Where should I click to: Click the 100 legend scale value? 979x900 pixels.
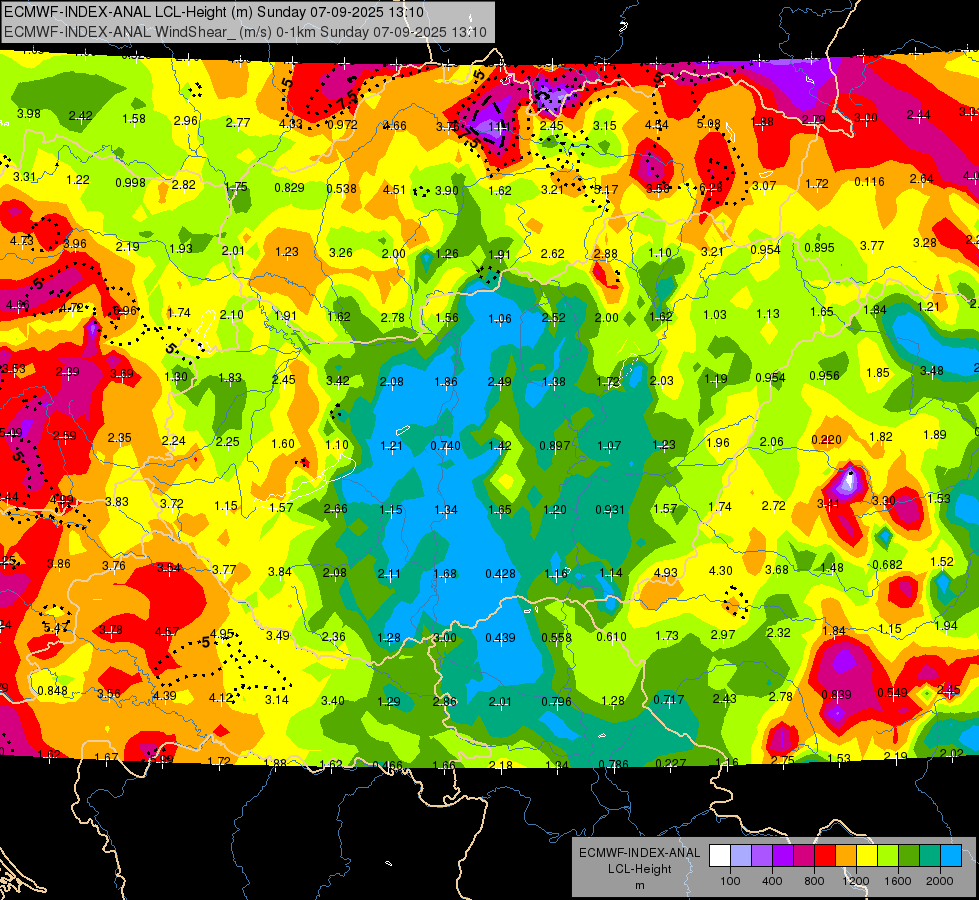[730, 881]
